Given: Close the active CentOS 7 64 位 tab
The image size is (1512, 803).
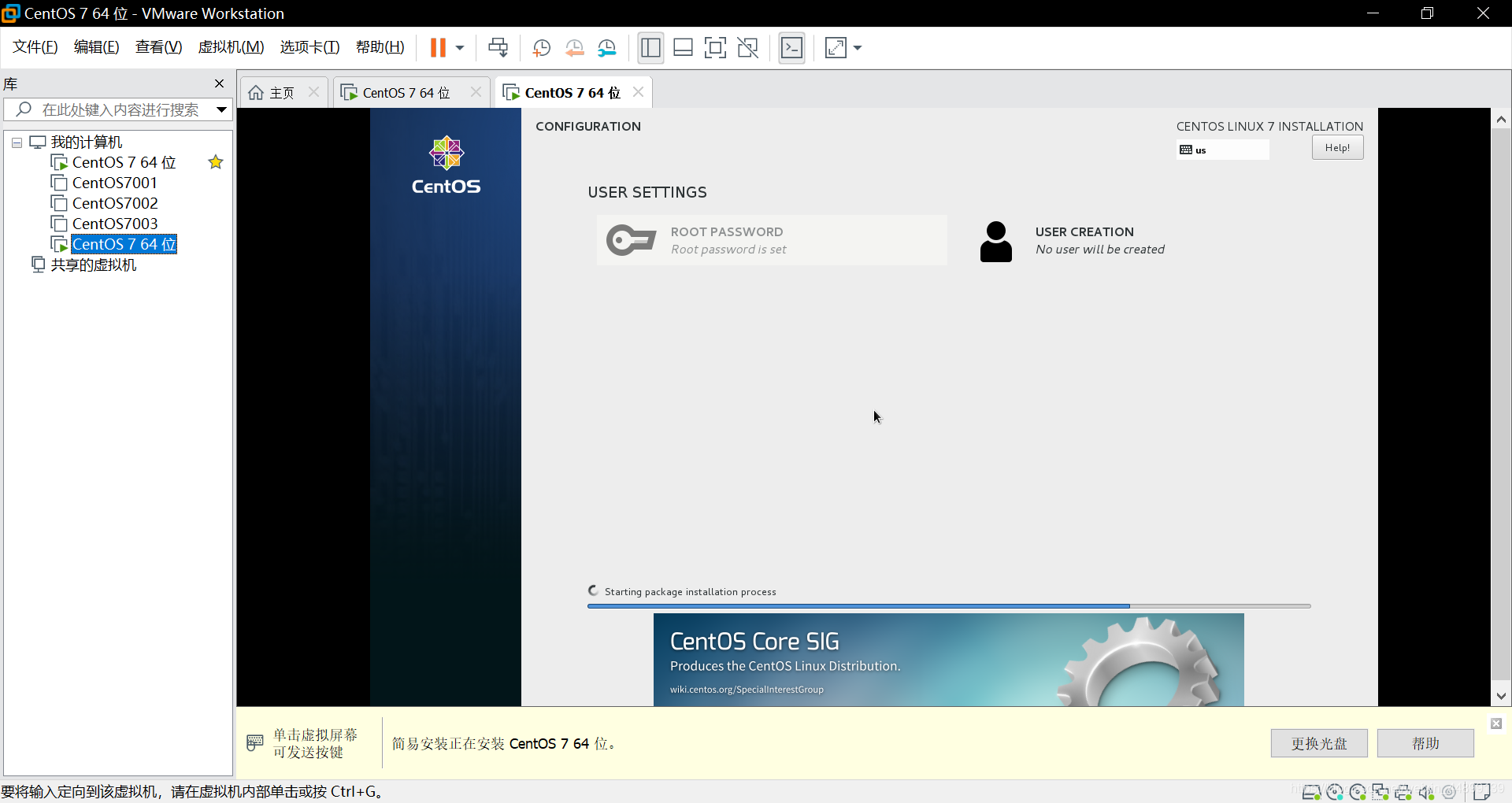Looking at the screenshot, I should tap(638, 92).
